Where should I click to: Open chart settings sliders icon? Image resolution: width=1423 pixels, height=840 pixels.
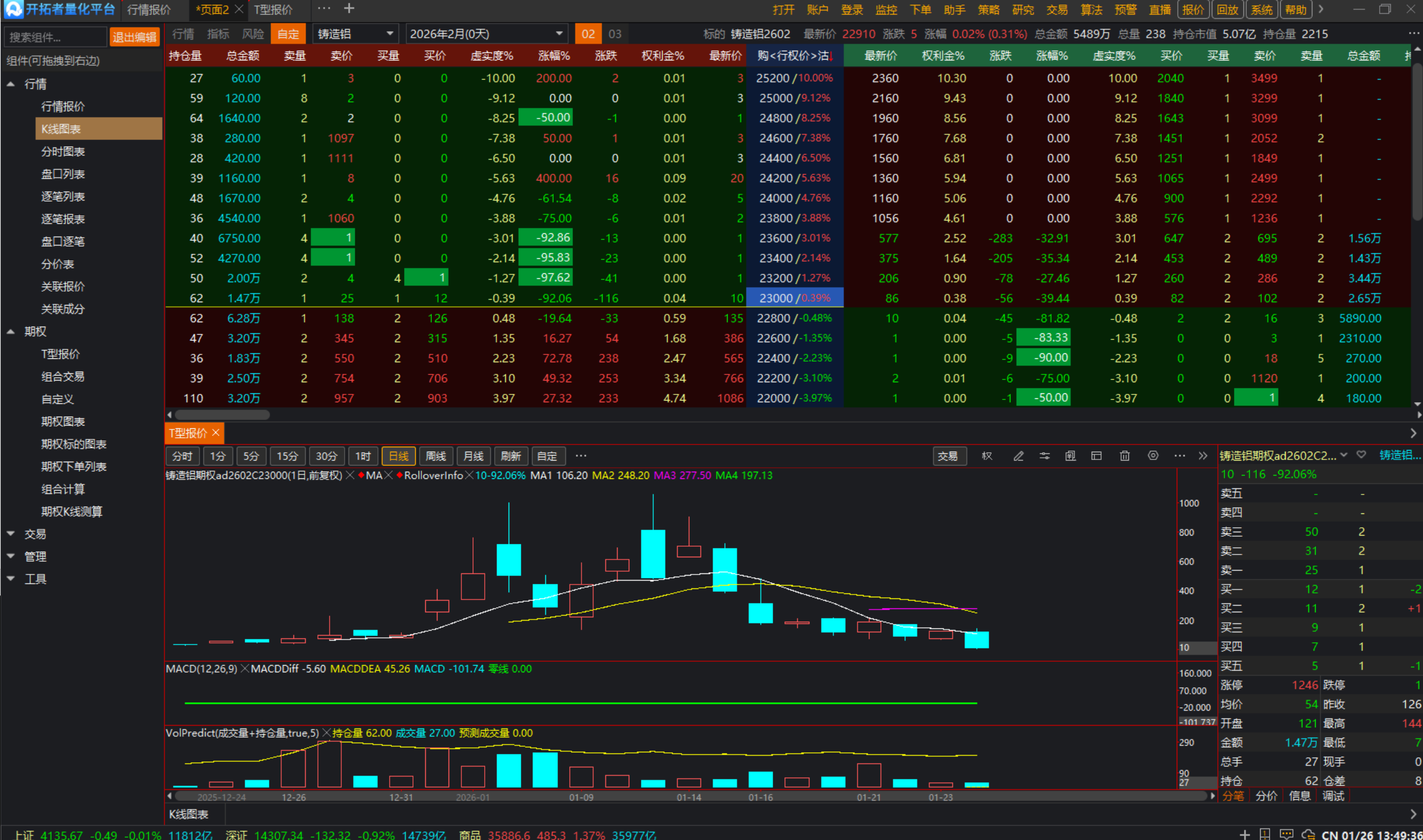point(1044,456)
